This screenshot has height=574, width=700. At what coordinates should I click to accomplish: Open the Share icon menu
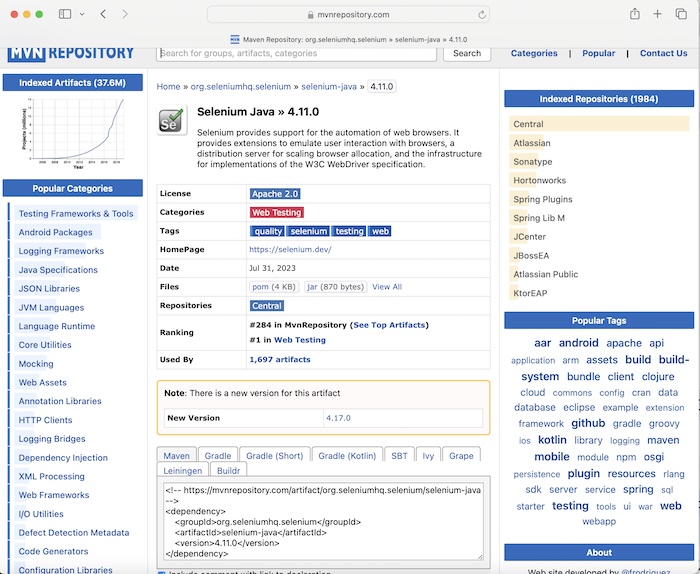pyautogui.click(x=634, y=14)
